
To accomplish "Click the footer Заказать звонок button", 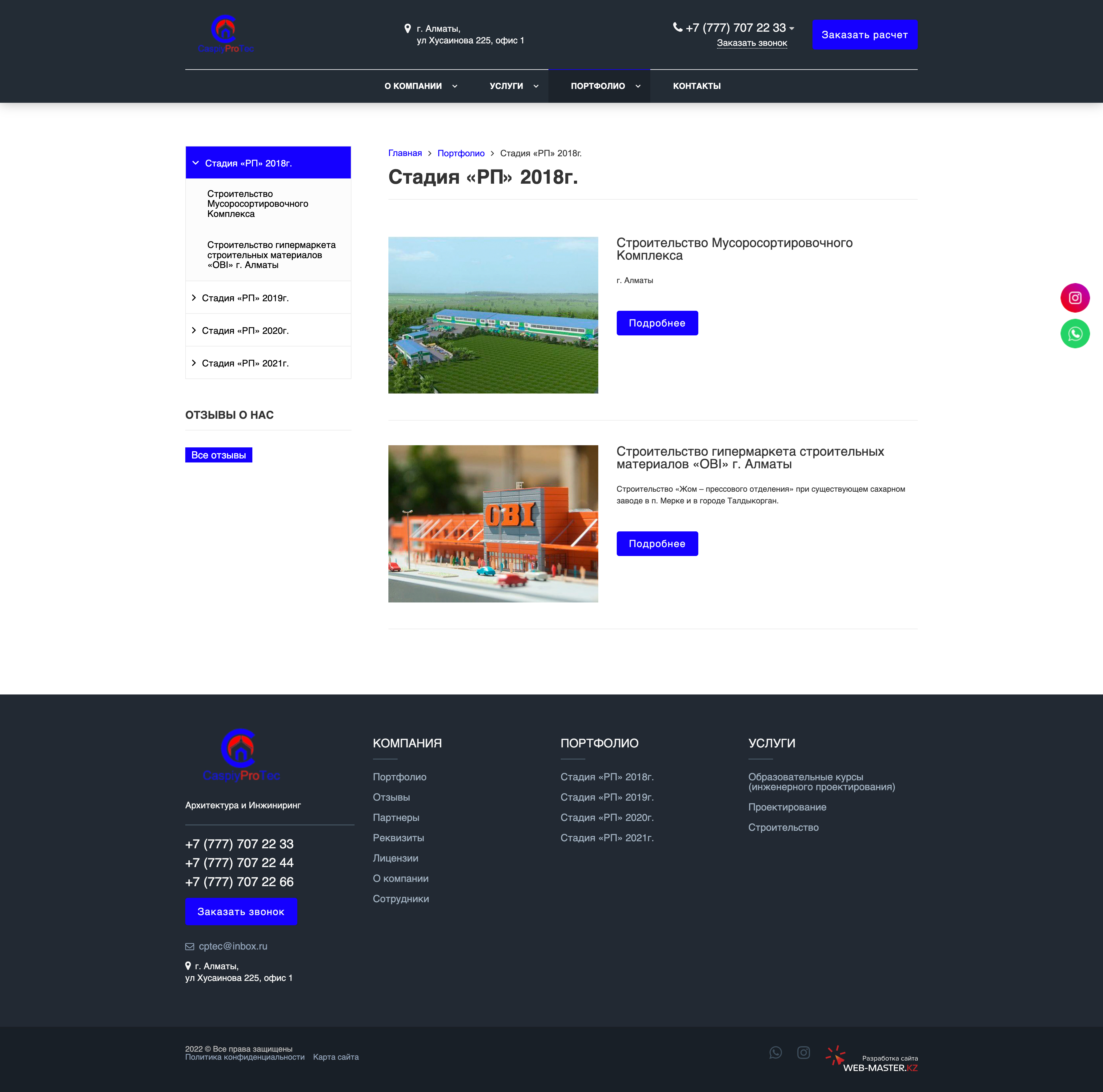I will 241,912.
